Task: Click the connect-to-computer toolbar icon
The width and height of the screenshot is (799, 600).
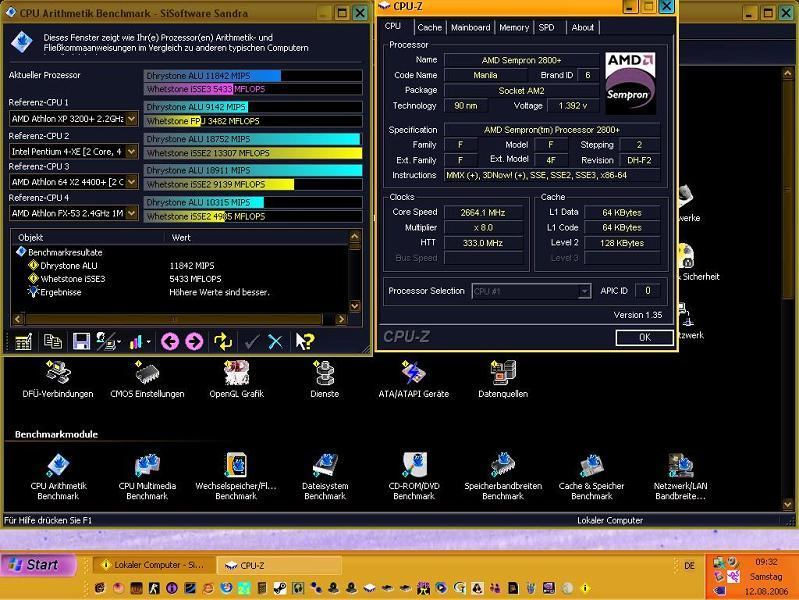Action: 105,342
